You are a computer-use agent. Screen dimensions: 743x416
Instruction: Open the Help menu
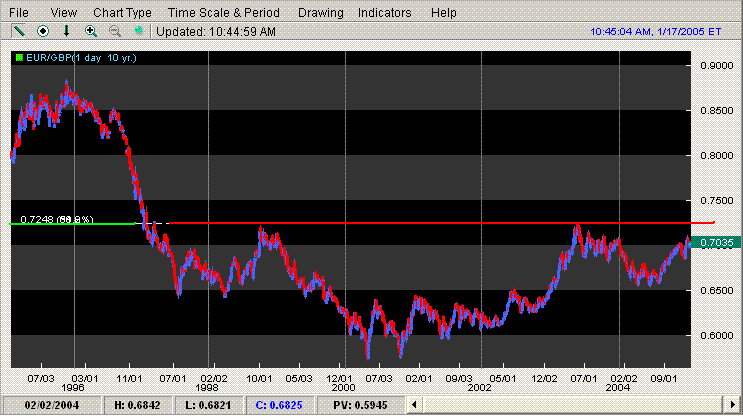(x=444, y=13)
